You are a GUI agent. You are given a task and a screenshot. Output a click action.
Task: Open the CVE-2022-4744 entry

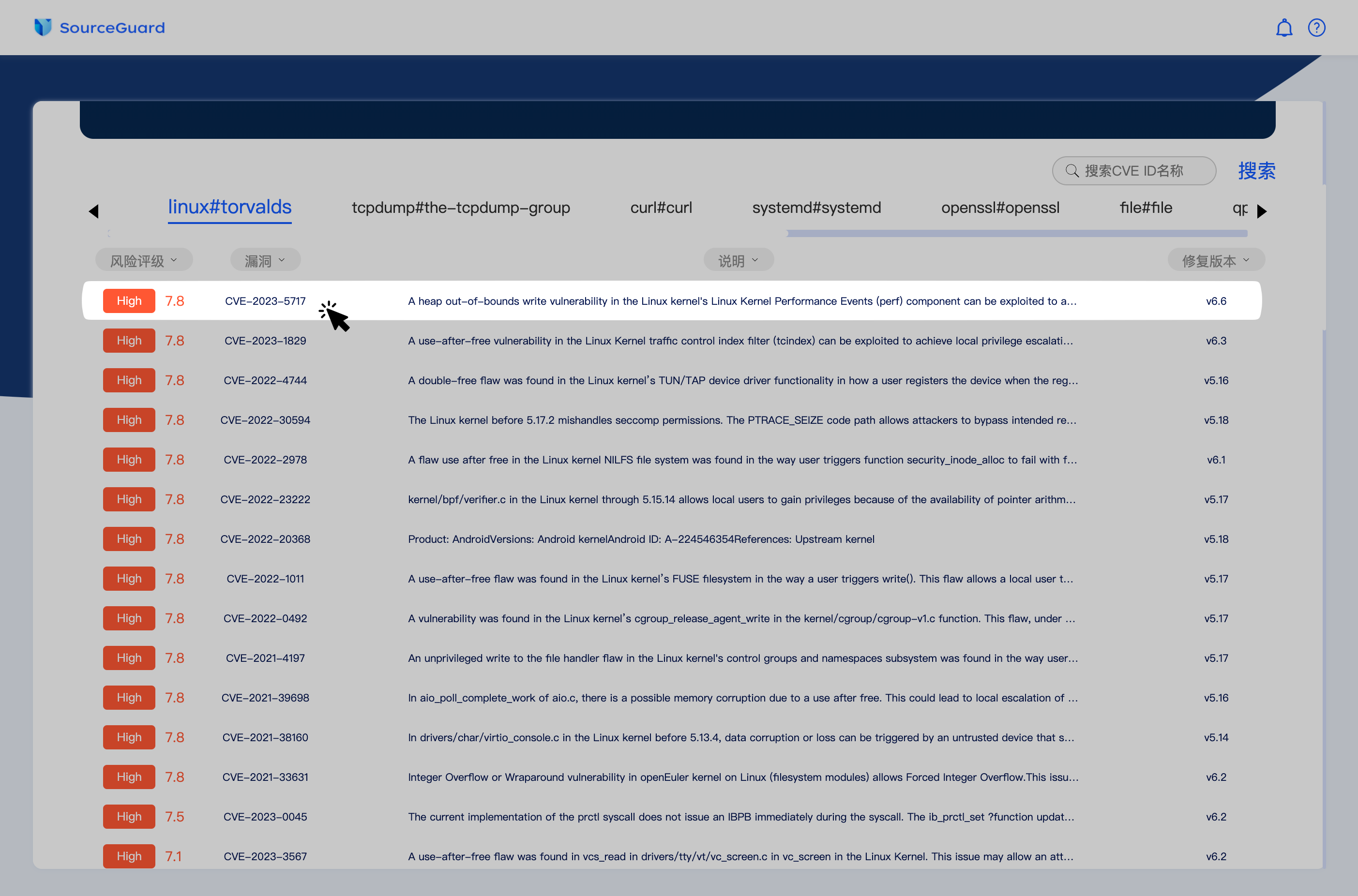(265, 380)
